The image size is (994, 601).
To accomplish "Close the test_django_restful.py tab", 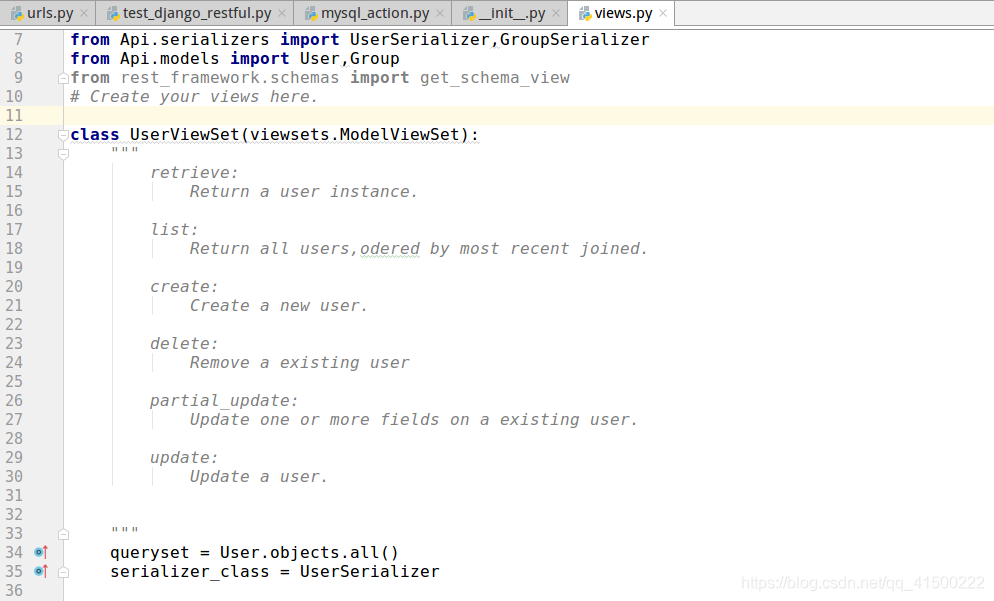I will (282, 13).
